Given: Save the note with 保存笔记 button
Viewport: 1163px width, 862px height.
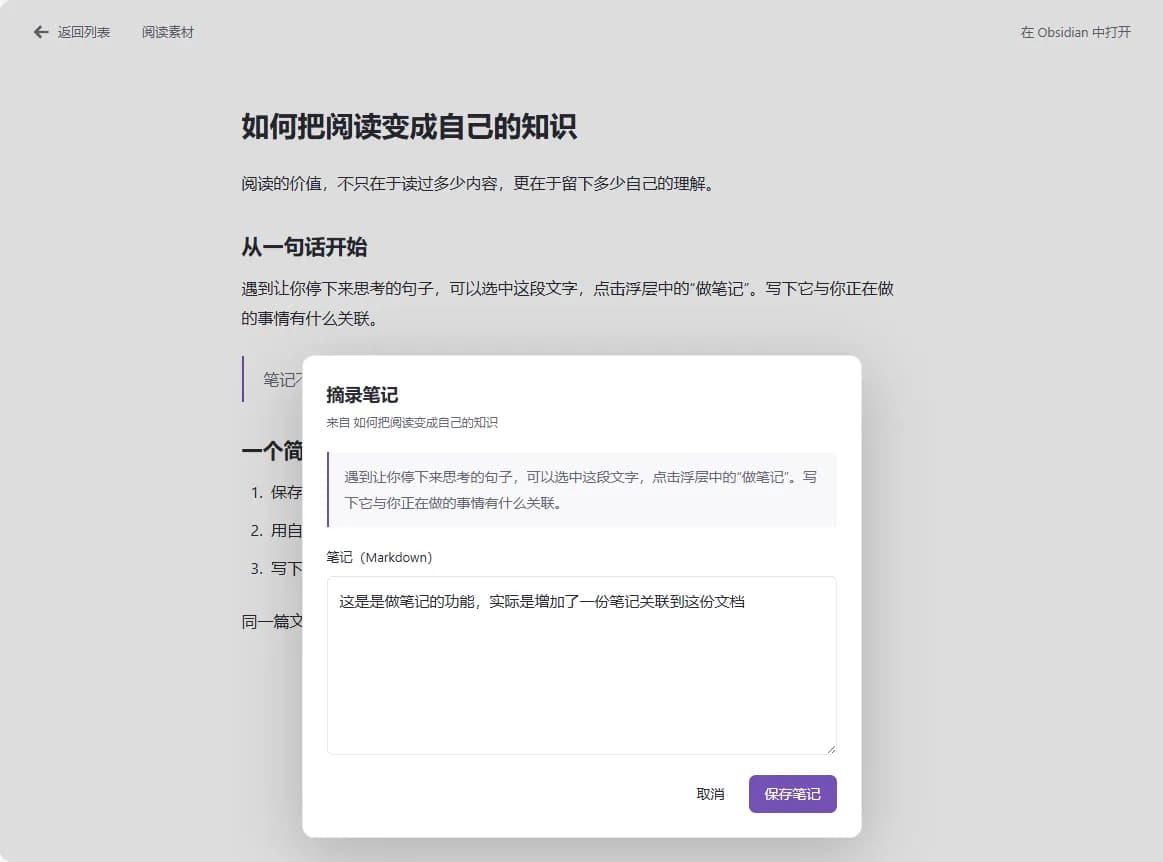Looking at the screenshot, I should tap(792, 794).
